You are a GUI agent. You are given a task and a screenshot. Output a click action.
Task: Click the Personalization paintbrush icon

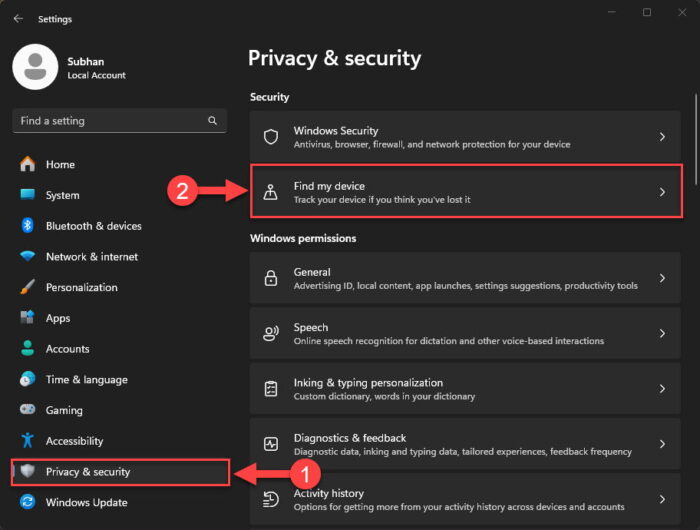[28, 287]
